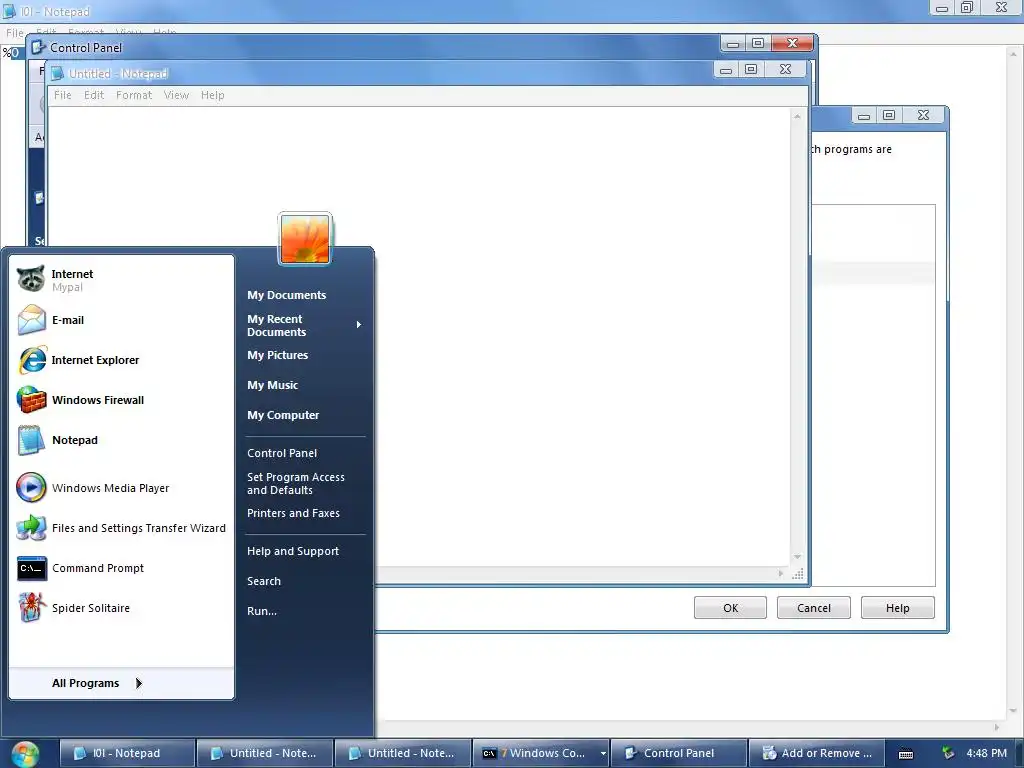The image size is (1024, 768).
Task: Click the user account picture thumbnail
Action: (305, 239)
